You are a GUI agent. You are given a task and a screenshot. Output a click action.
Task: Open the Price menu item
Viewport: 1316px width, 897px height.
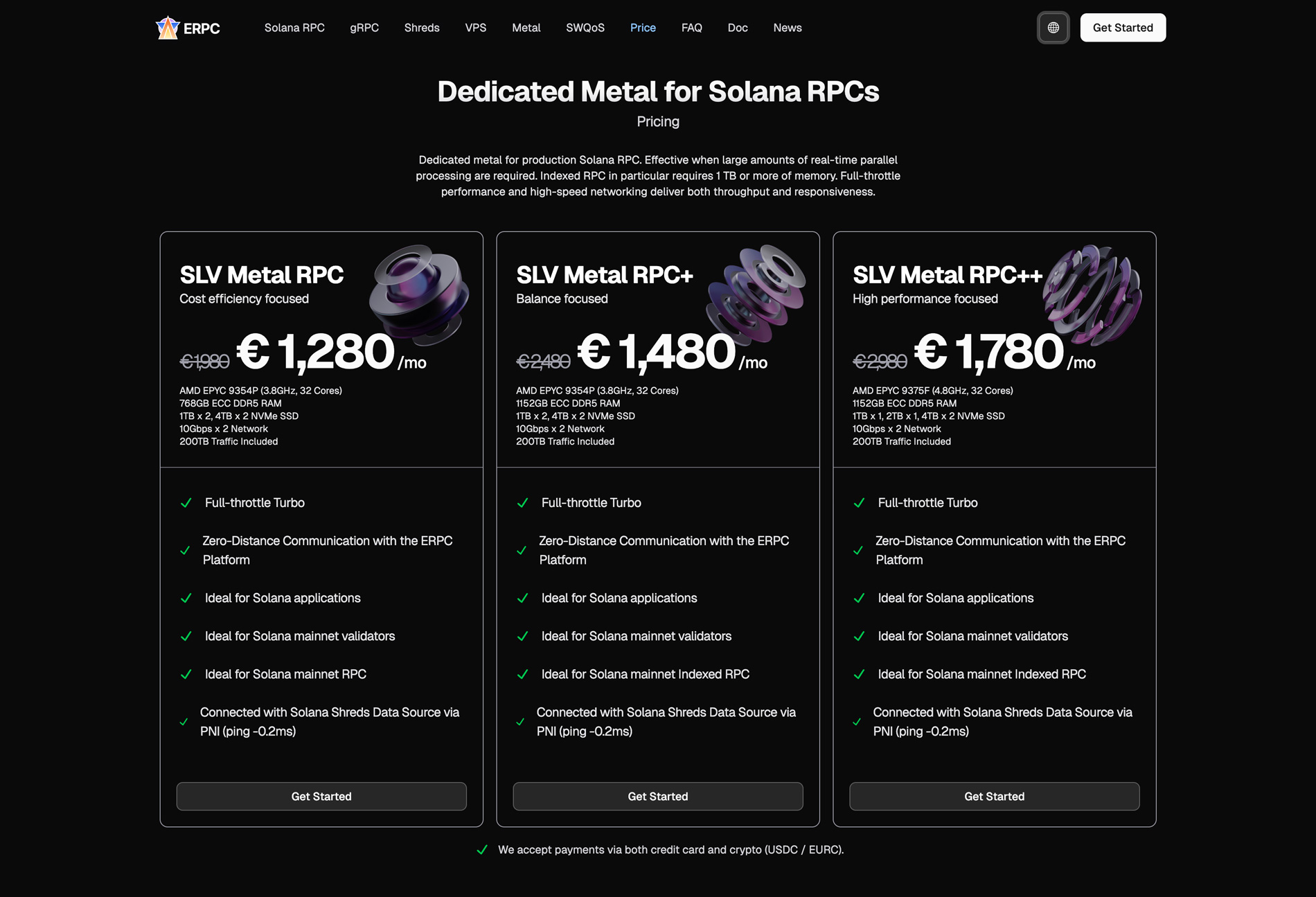(643, 28)
